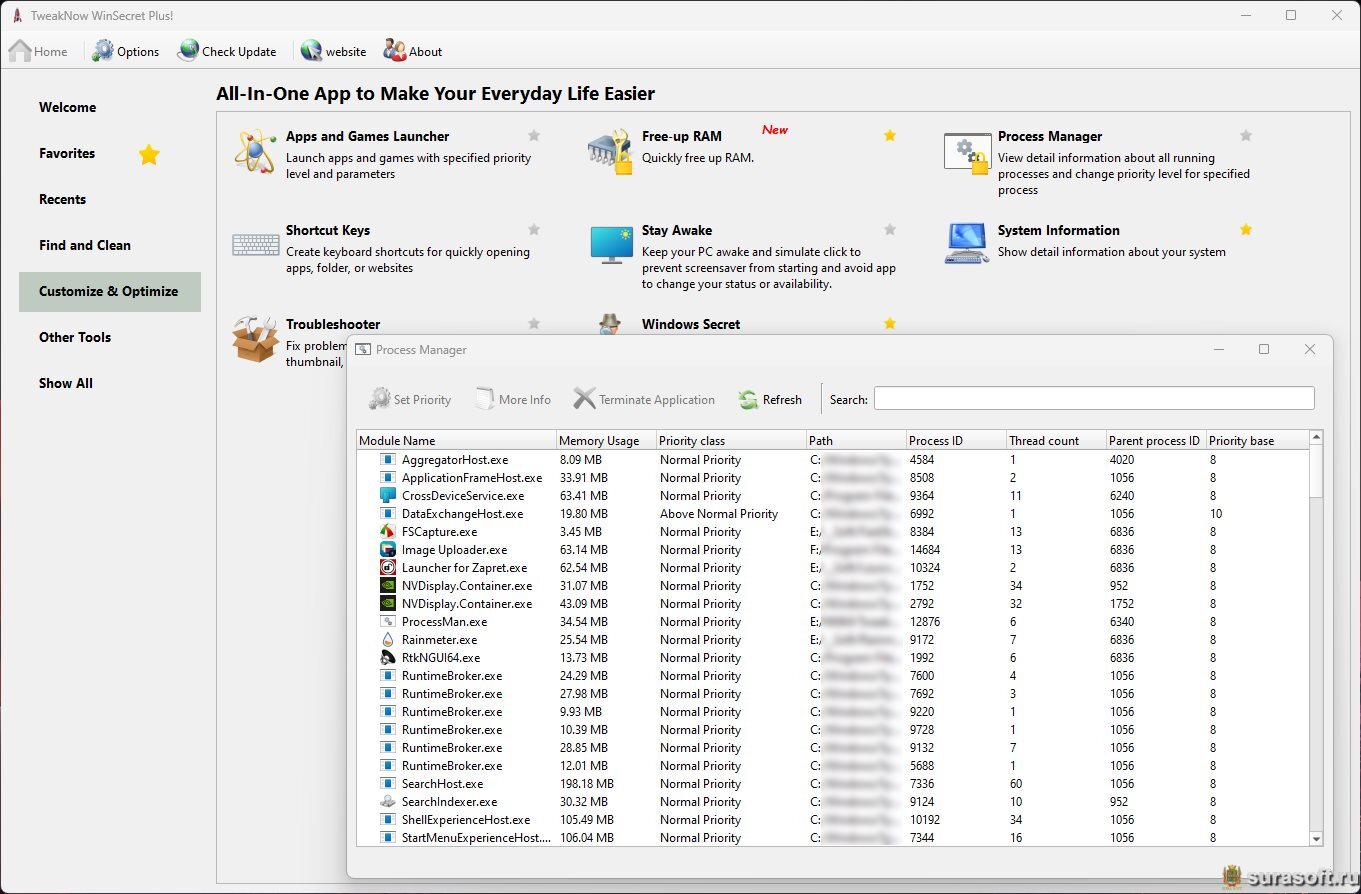This screenshot has height=894, width=1361.
Task: Open Find and Clean sidebar tab
Action: (x=109, y=245)
